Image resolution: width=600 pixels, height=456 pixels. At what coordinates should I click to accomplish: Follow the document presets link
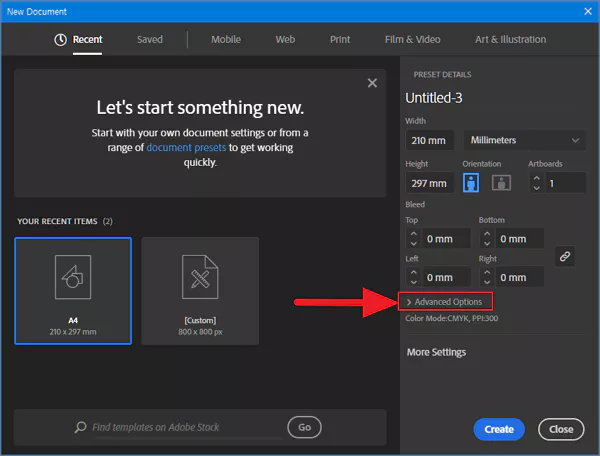(x=186, y=148)
